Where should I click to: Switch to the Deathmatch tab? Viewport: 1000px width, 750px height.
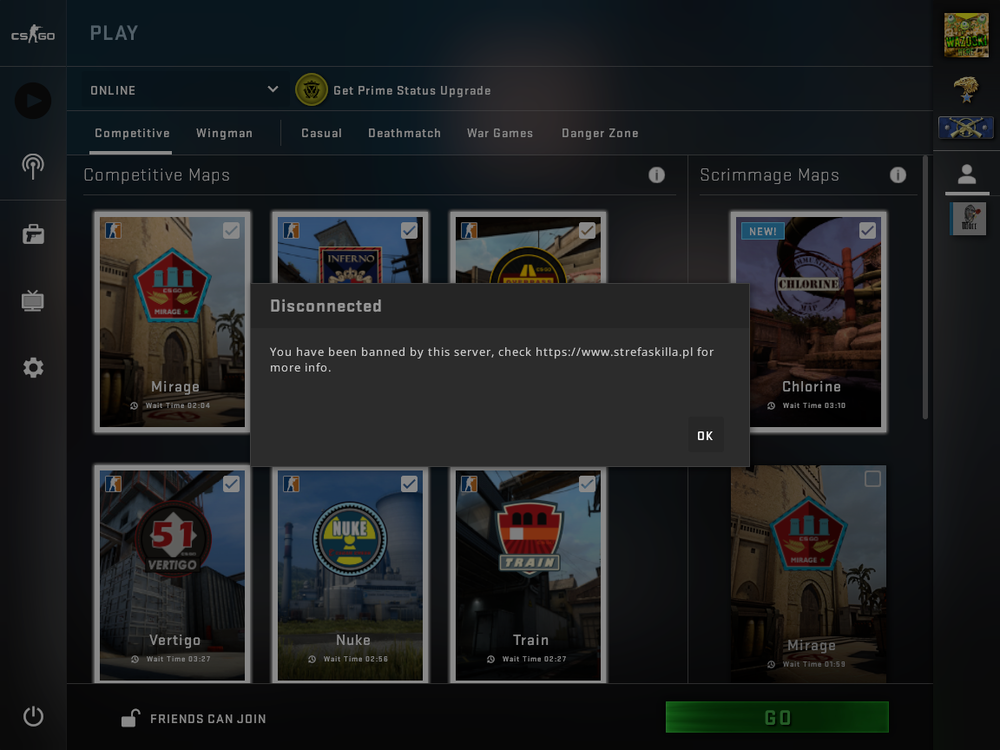pos(404,133)
